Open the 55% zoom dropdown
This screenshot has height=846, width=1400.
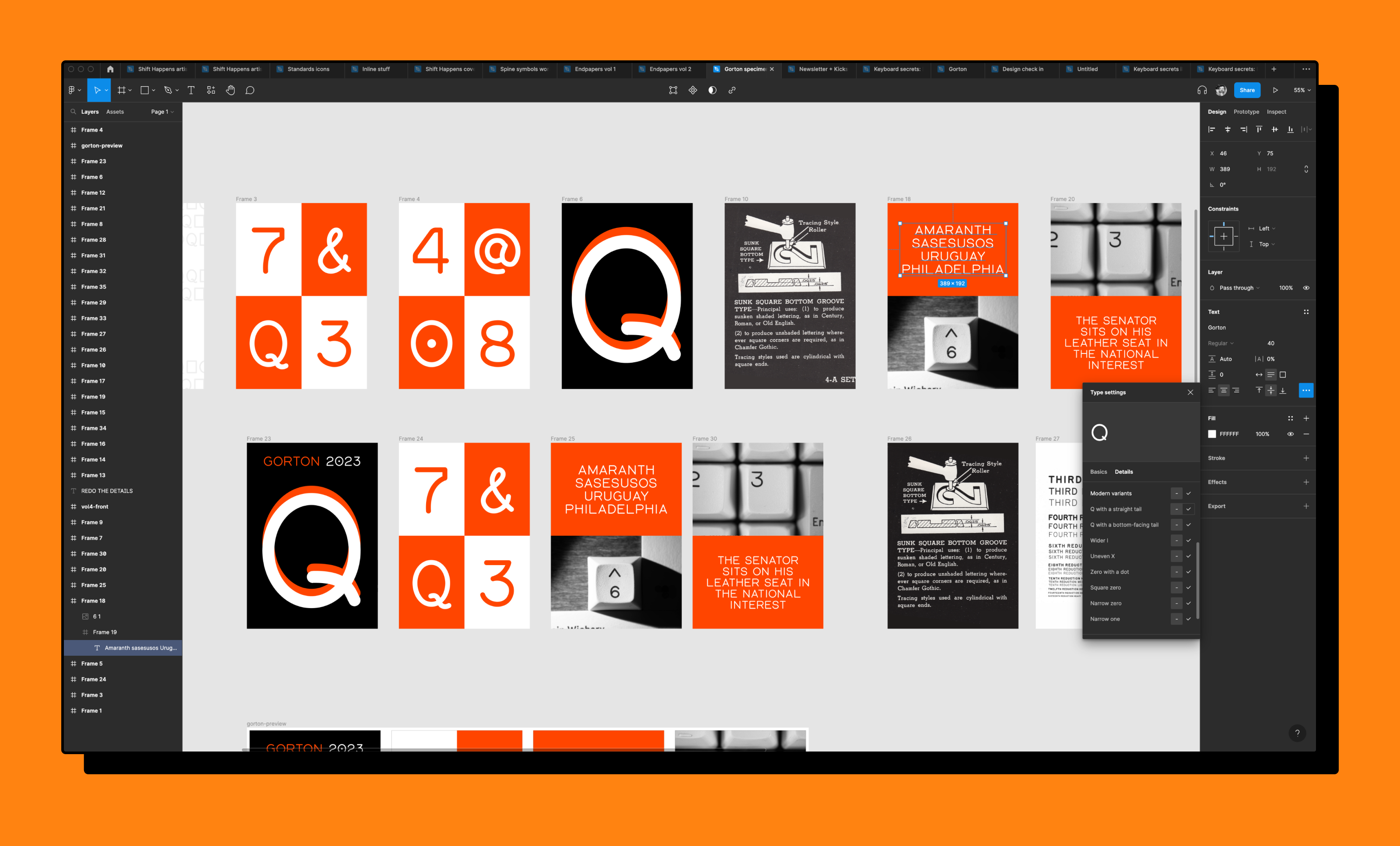pyautogui.click(x=1302, y=91)
